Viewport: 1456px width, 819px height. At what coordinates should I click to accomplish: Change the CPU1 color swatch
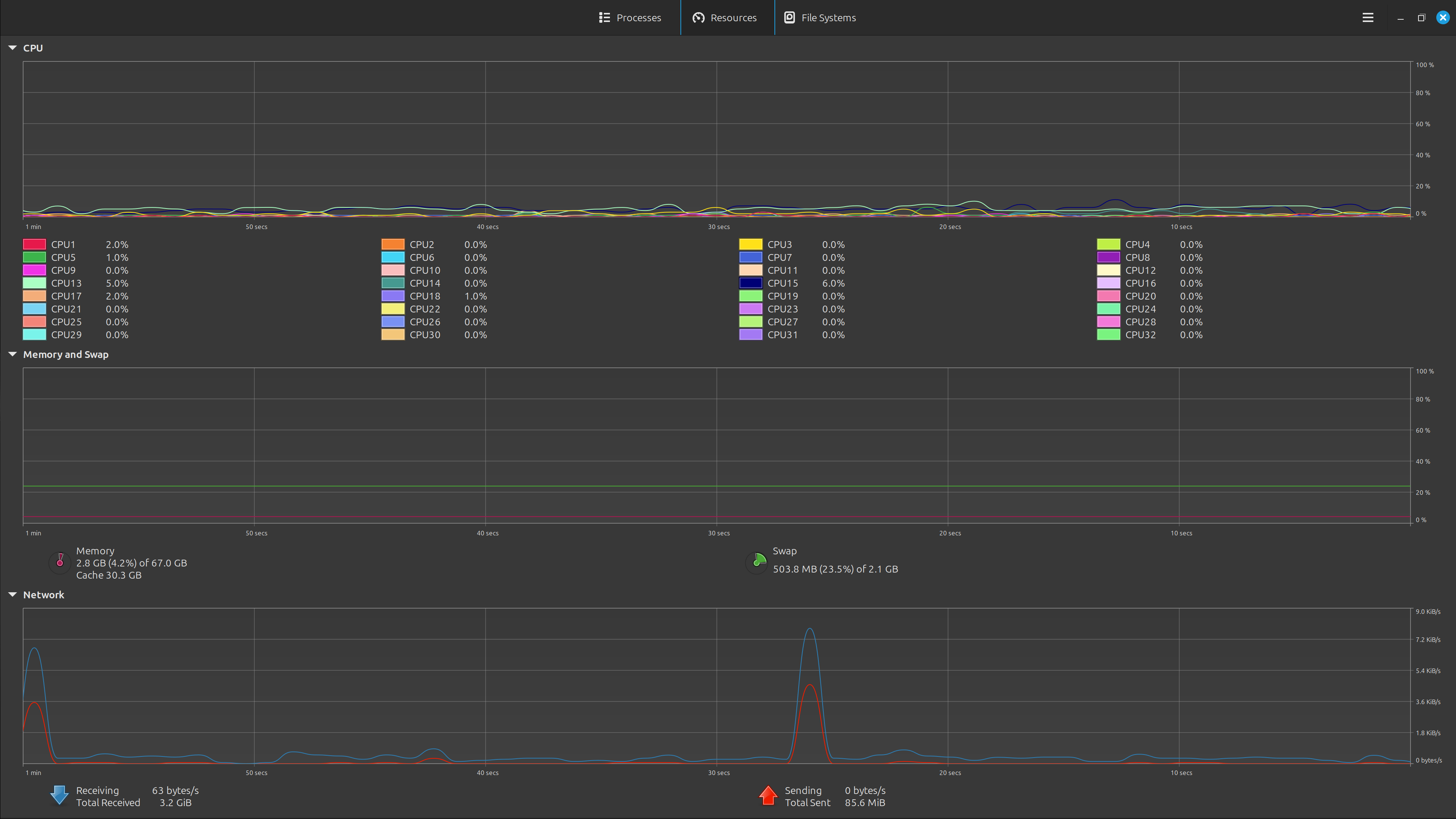pyautogui.click(x=34, y=244)
